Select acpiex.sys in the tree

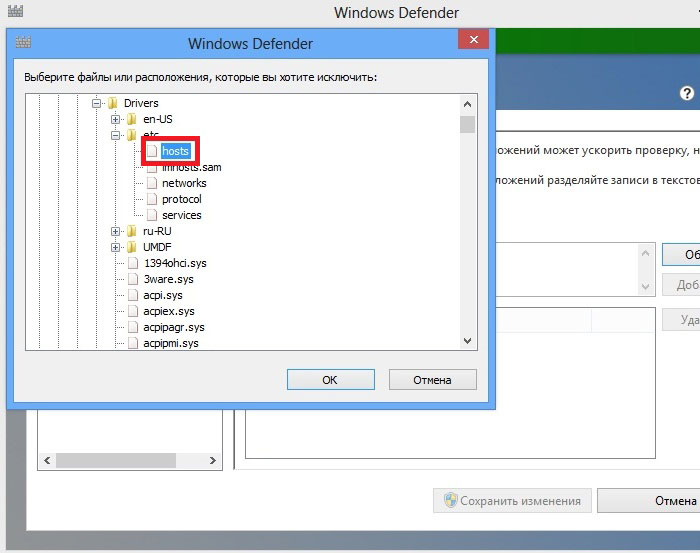coord(169,311)
